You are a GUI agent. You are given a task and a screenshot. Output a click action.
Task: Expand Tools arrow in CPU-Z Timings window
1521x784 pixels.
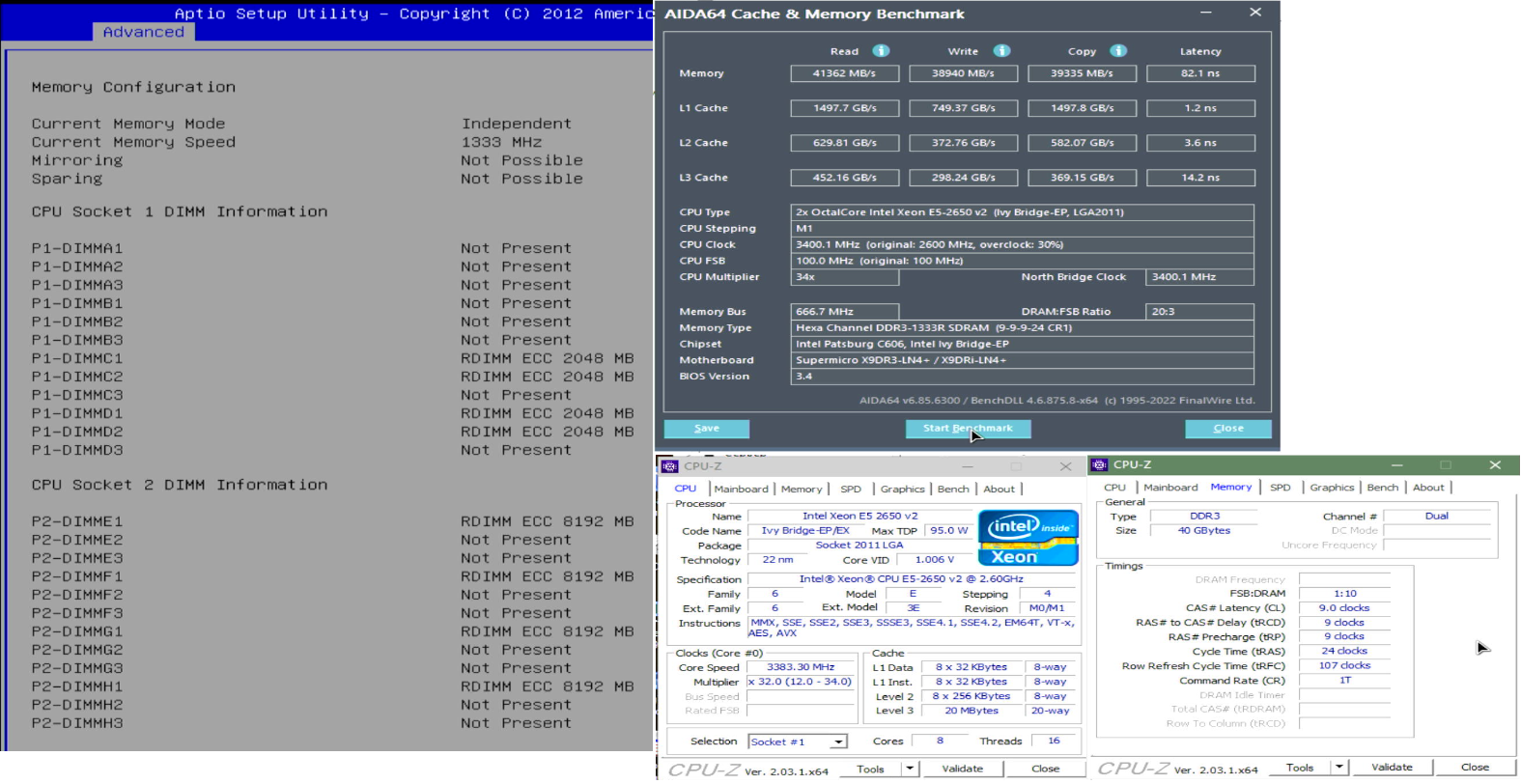pos(1338,768)
